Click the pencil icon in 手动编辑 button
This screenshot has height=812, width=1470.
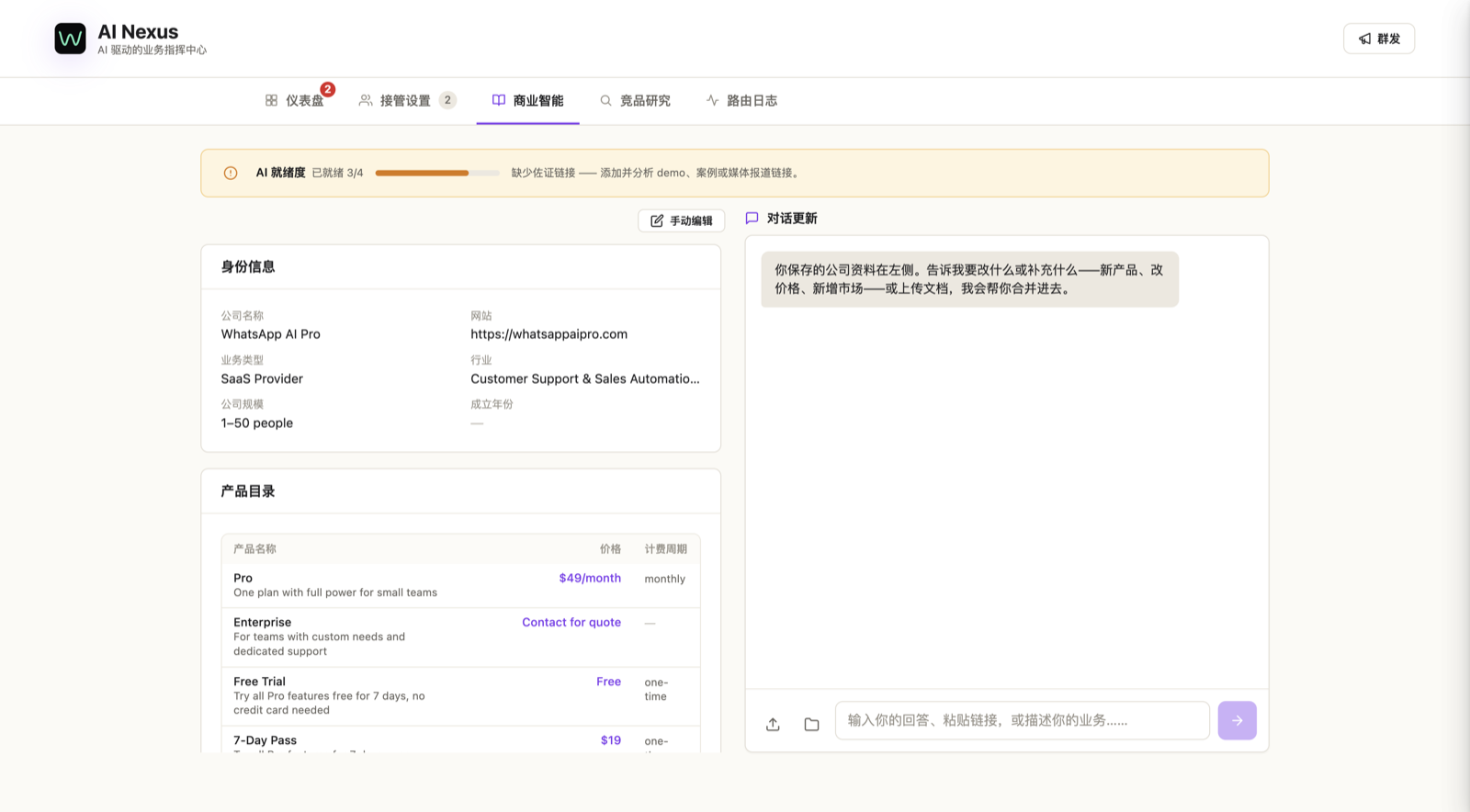(x=657, y=220)
